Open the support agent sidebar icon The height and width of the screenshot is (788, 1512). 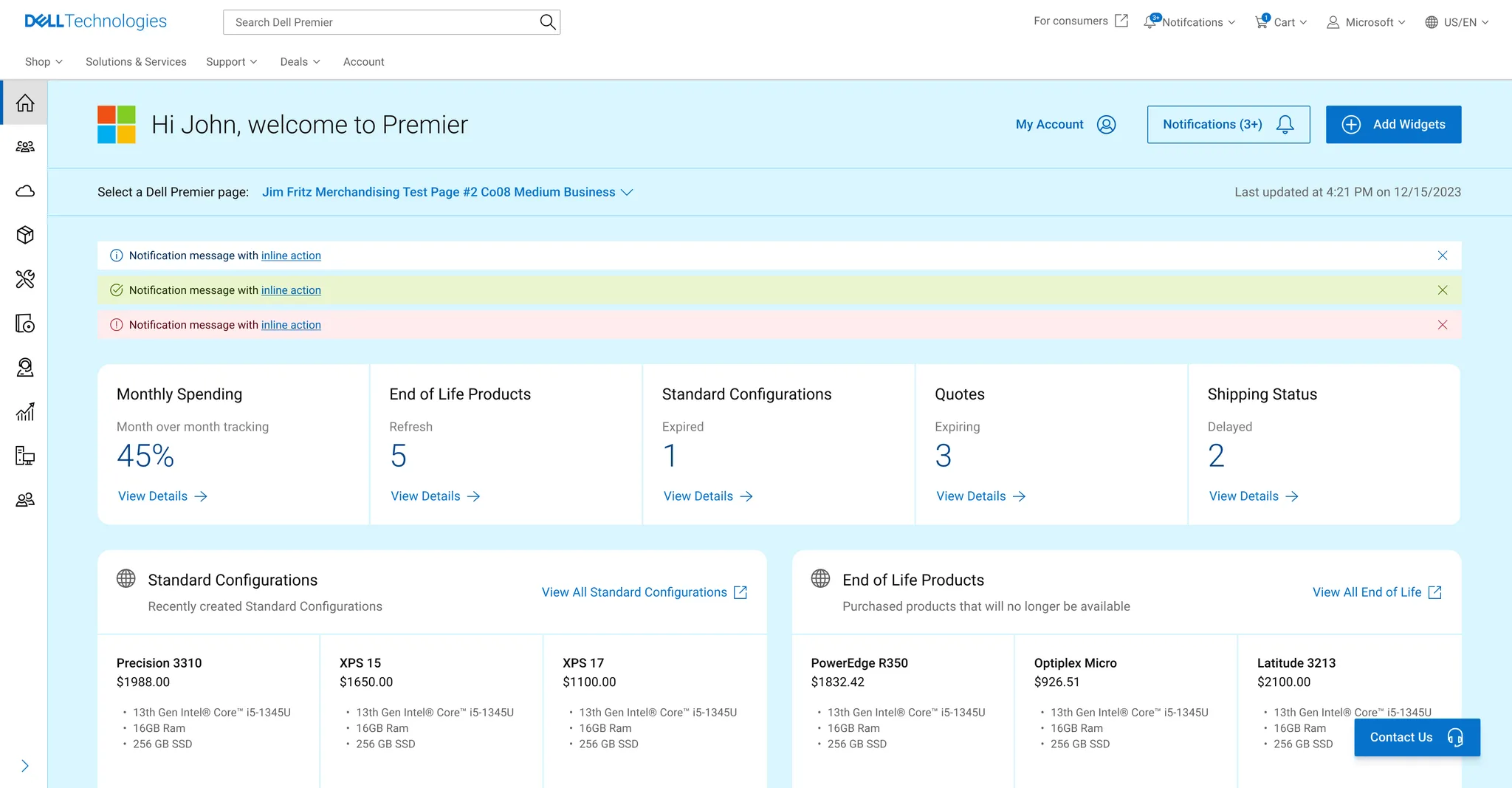tap(25, 367)
